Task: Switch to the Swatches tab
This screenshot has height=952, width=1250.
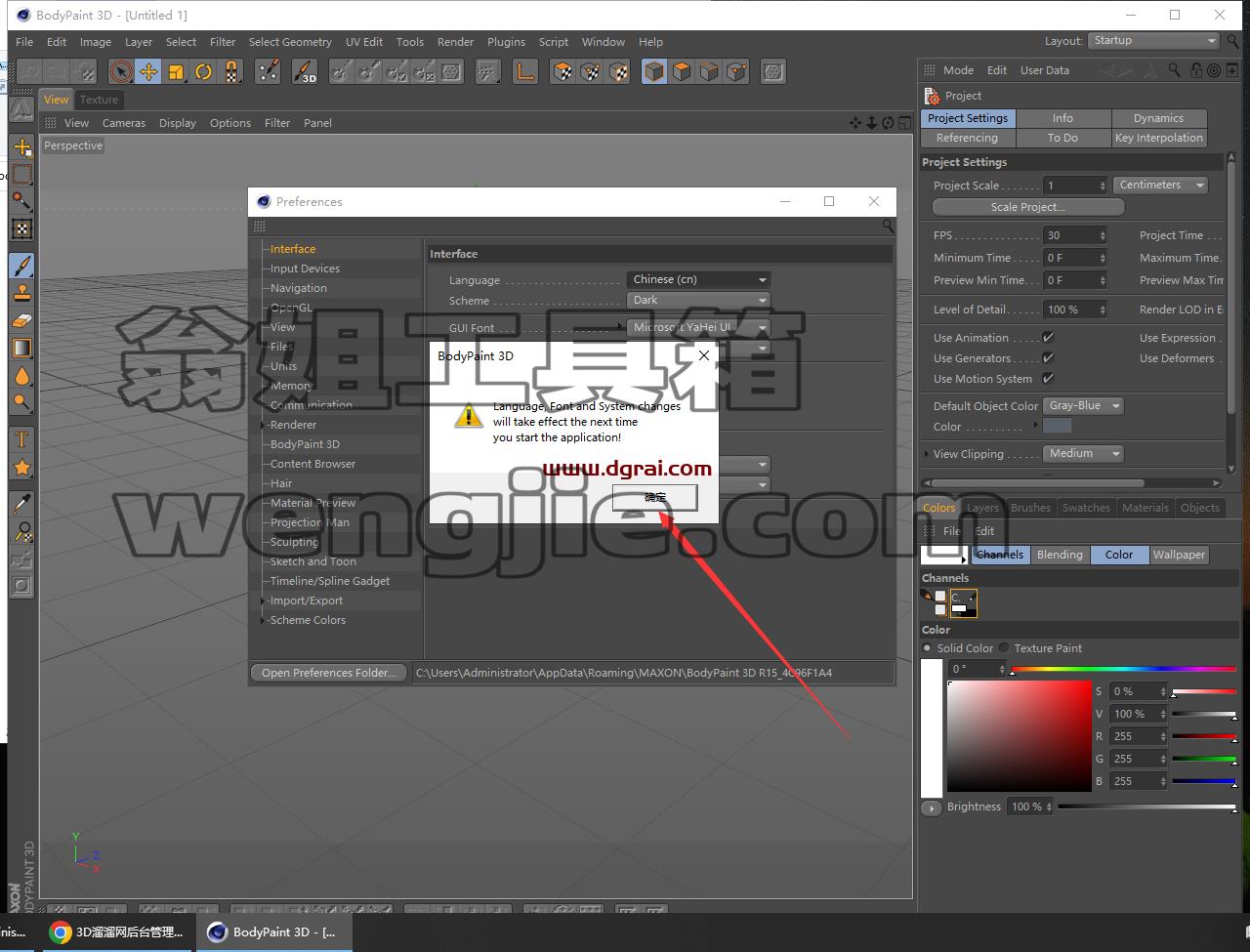Action: coord(1086,508)
